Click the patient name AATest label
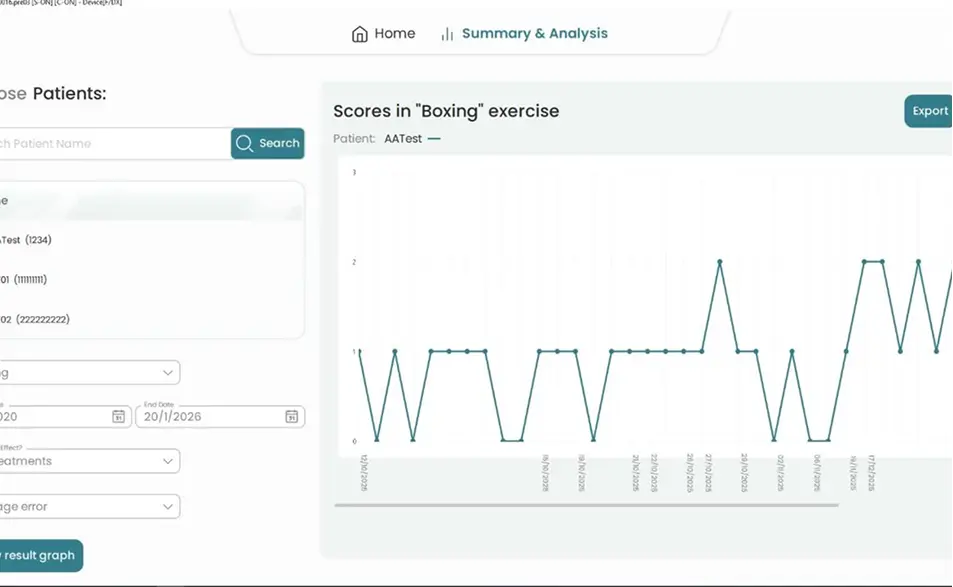This screenshot has height=587, width=953. pos(403,139)
